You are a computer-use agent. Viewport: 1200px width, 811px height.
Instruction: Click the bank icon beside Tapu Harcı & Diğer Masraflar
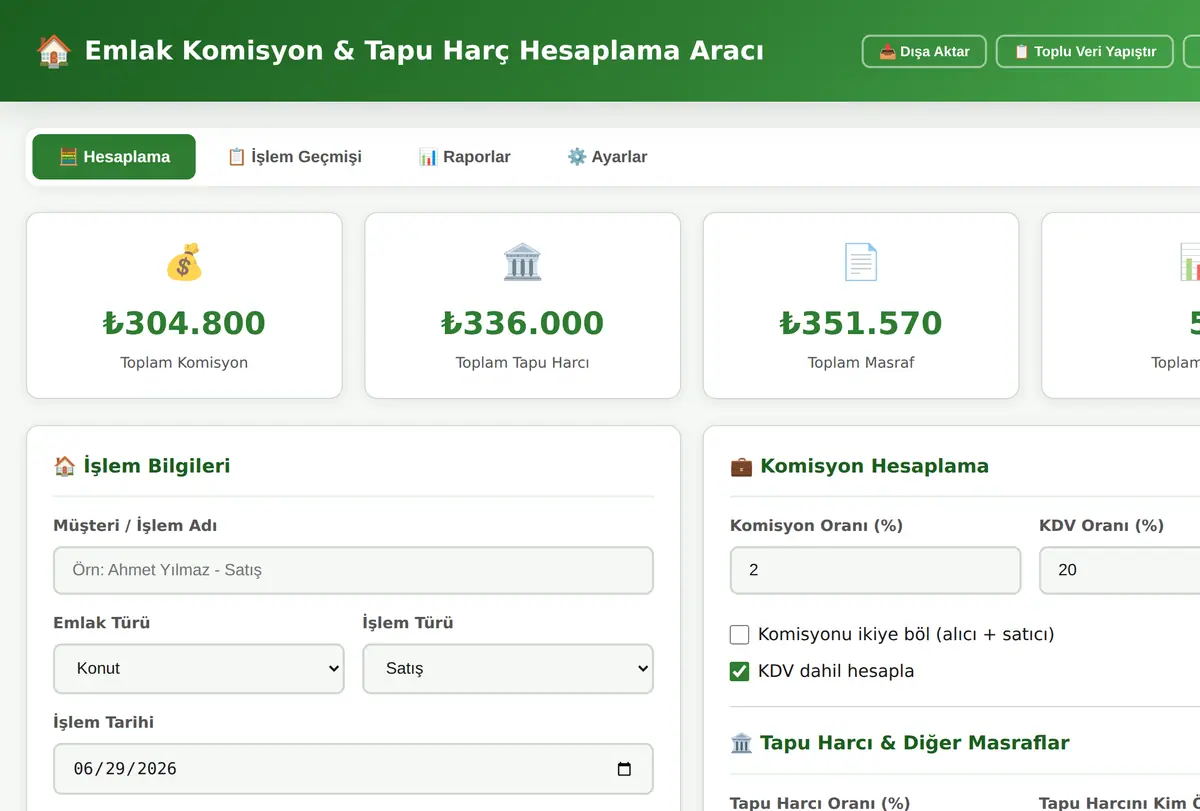tap(741, 743)
